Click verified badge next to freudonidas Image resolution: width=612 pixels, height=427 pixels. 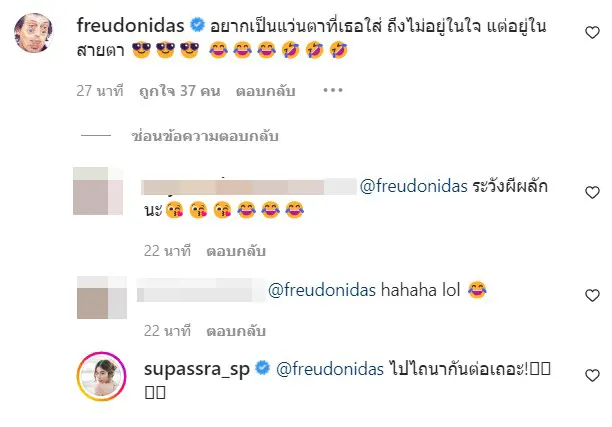click(197, 25)
